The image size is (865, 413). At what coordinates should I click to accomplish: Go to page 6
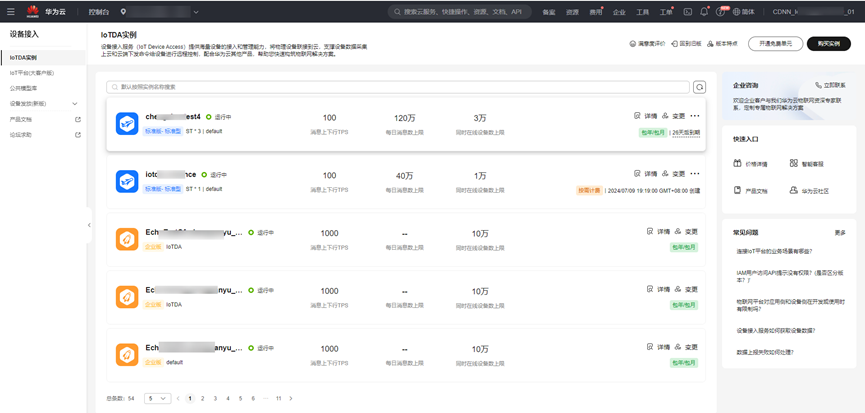[253, 398]
